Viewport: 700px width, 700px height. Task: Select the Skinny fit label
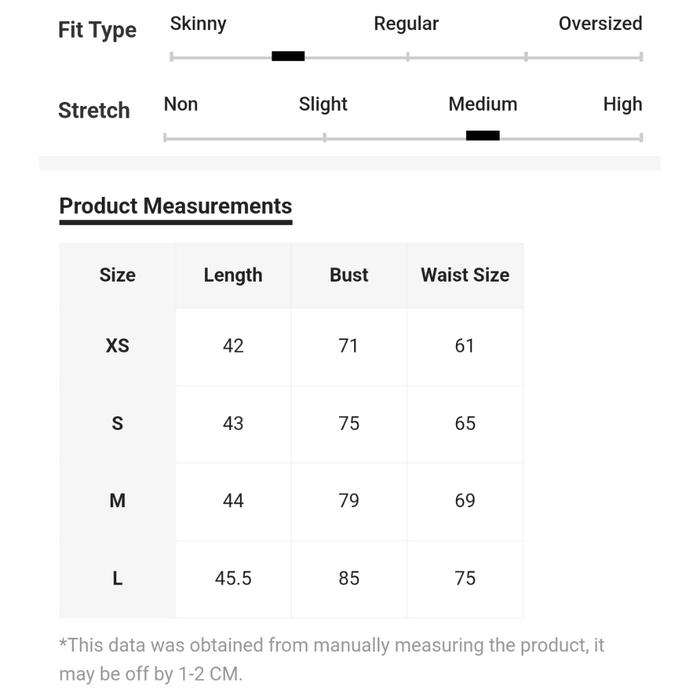198,23
